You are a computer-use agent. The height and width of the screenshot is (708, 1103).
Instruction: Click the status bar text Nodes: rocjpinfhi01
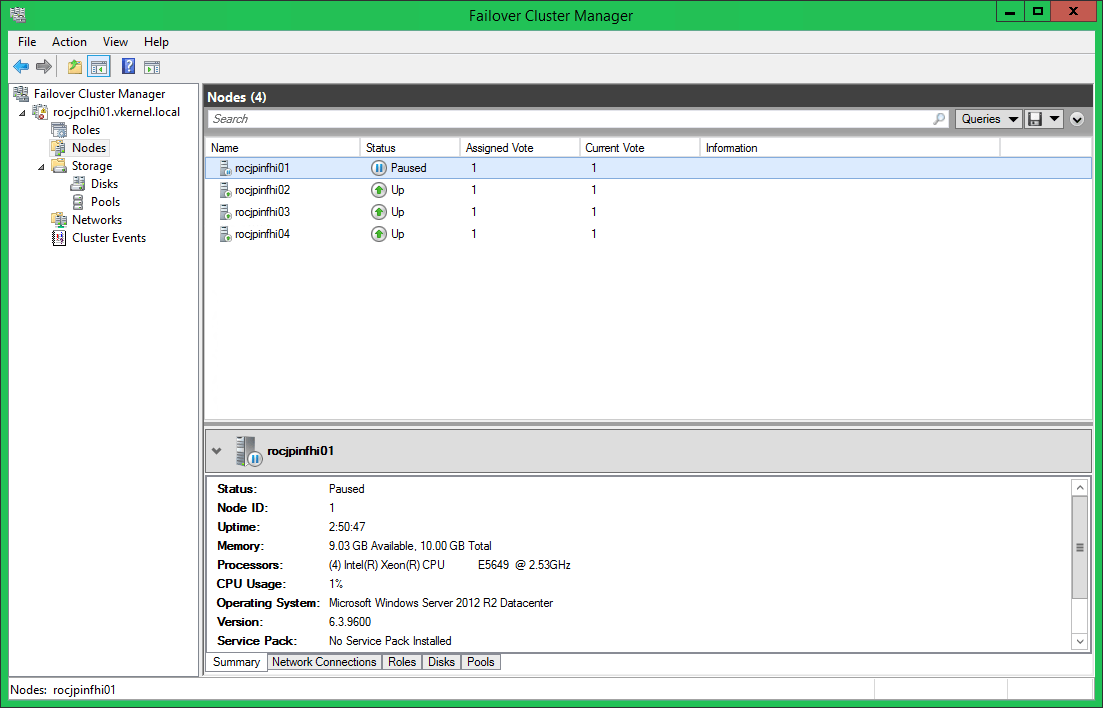(63, 690)
